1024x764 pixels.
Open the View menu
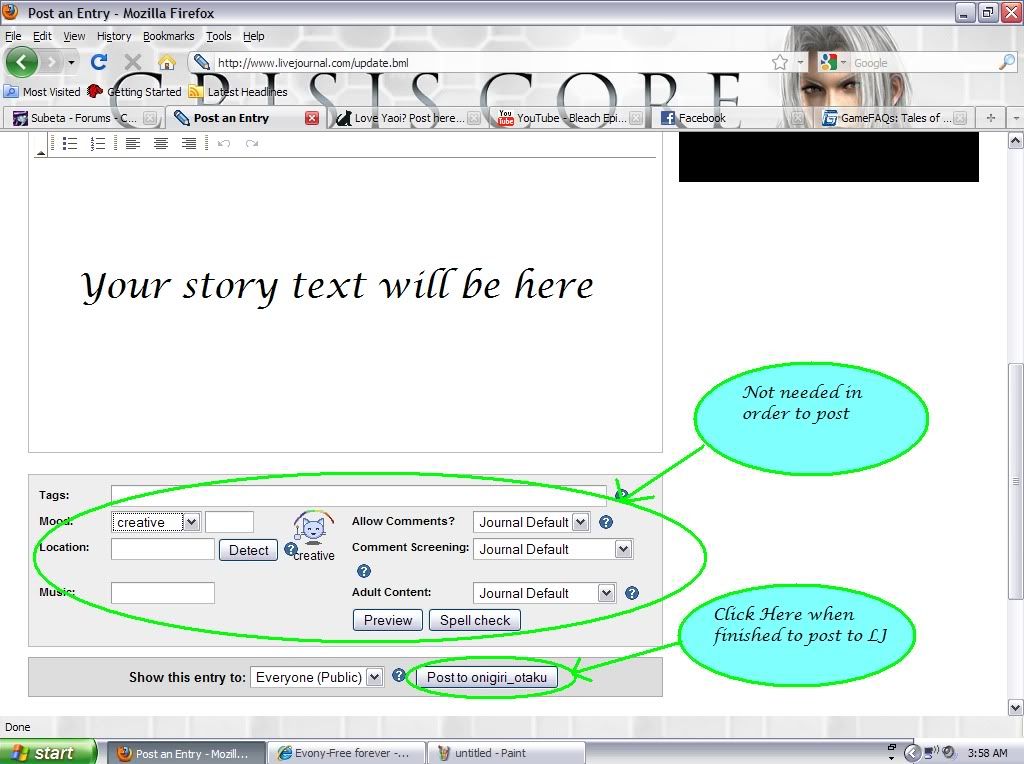(x=74, y=36)
